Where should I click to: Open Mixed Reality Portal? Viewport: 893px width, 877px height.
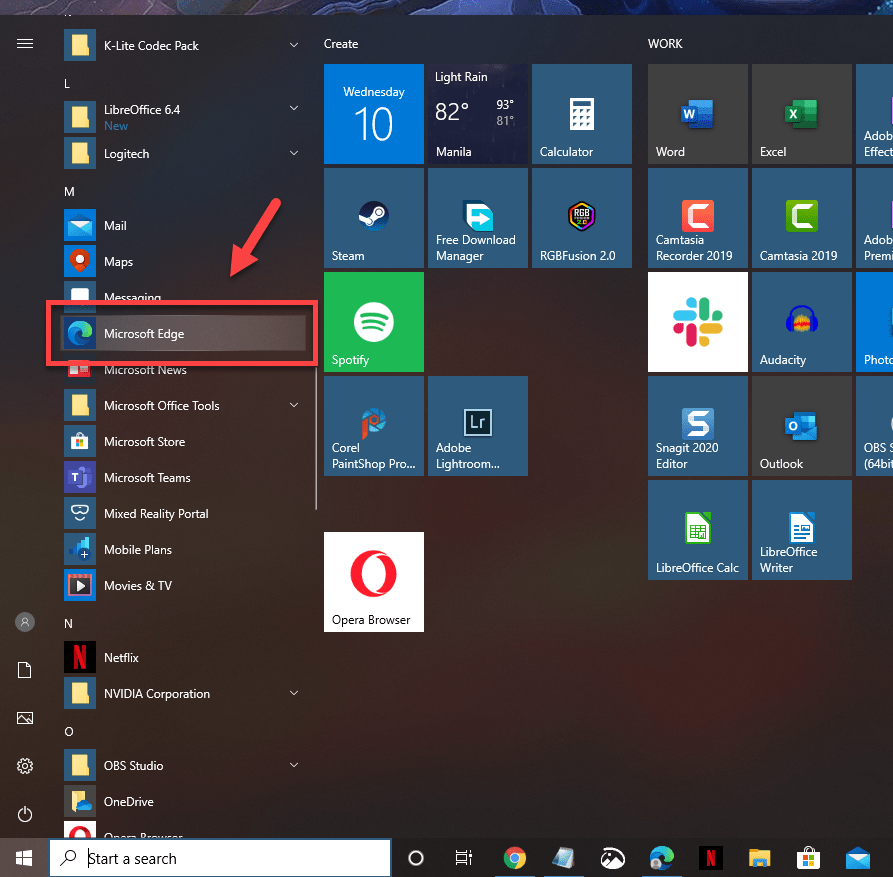tap(183, 513)
